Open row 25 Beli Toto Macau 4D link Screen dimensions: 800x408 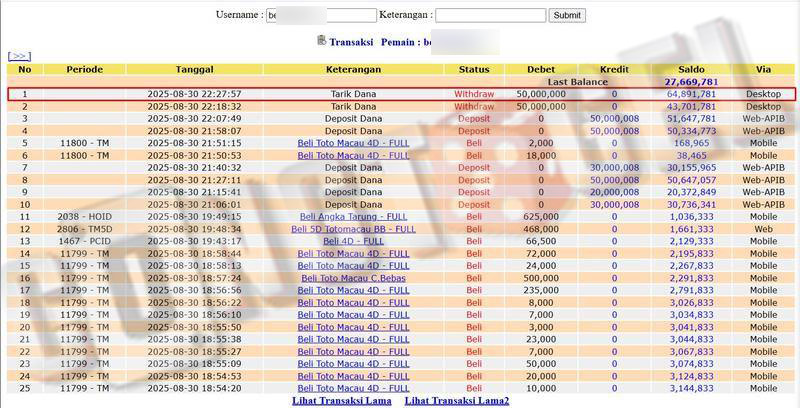point(353,388)
